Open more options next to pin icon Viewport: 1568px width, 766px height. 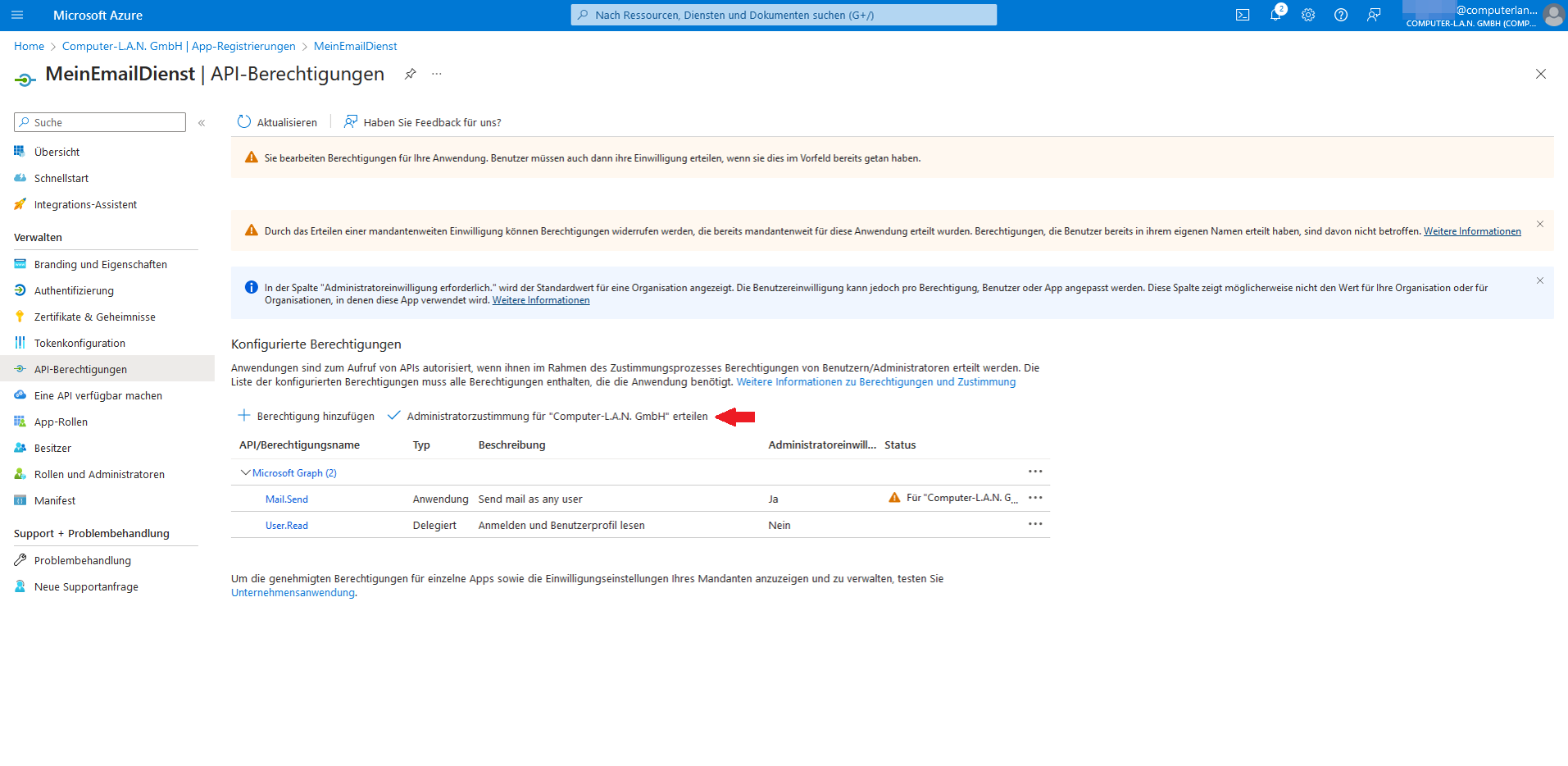point(437,74)
